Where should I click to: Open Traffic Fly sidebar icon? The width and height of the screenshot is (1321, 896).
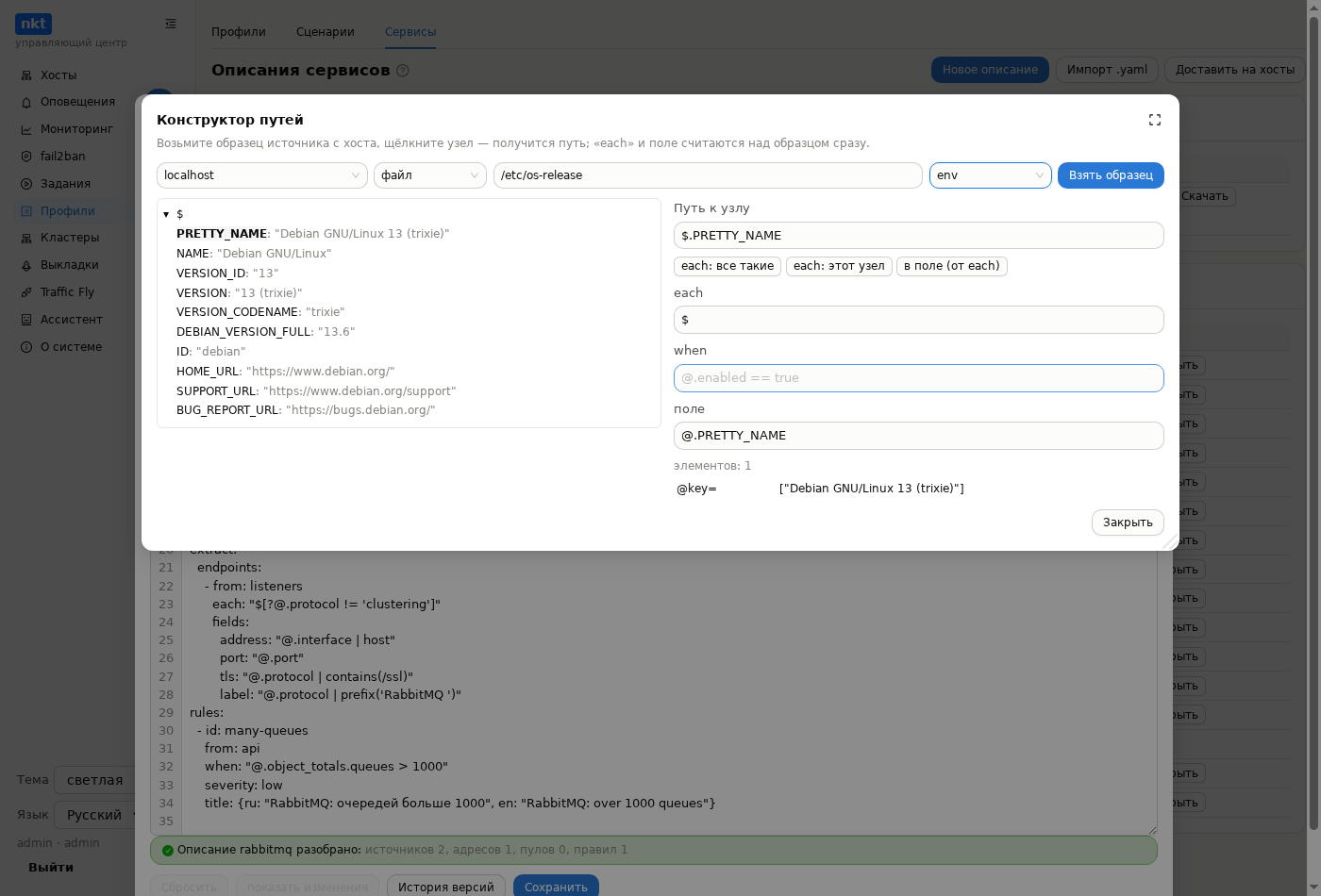click(x=26, y=292)
